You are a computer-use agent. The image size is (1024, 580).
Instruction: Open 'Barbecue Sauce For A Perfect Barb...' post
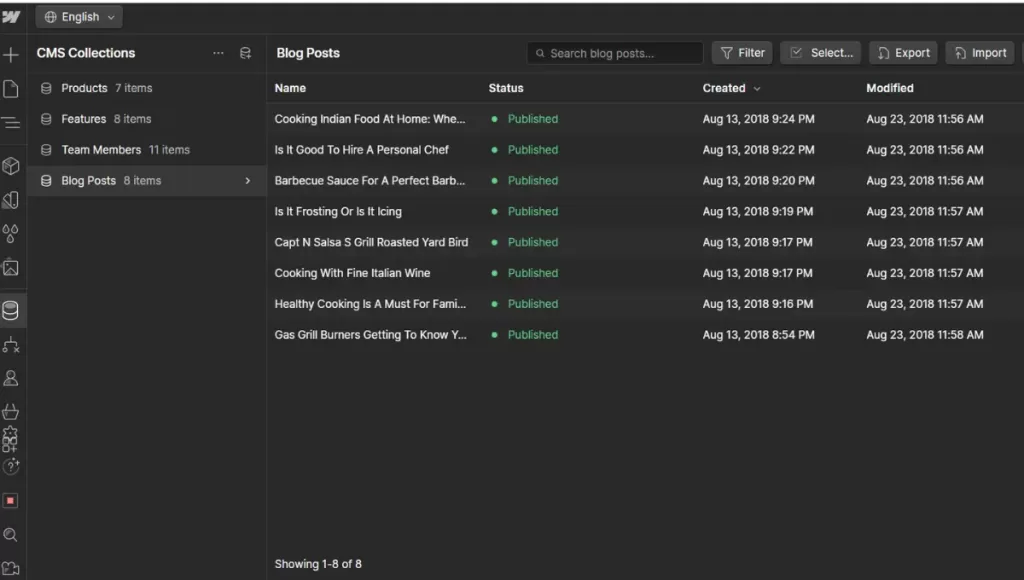click(x=370, y=181)
